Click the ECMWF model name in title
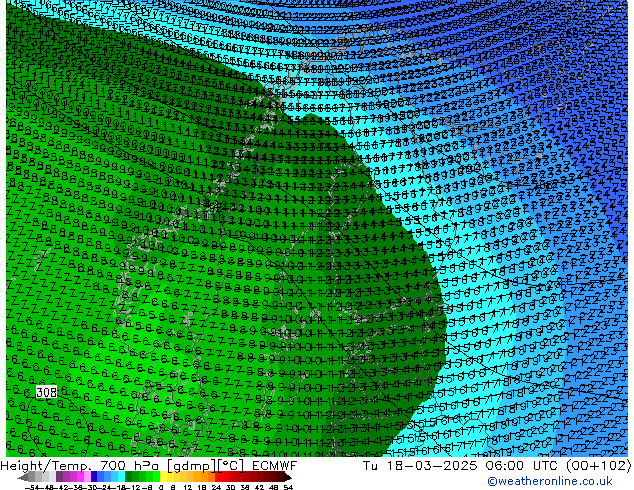The image size is (634, 490). tap(275, 466)
